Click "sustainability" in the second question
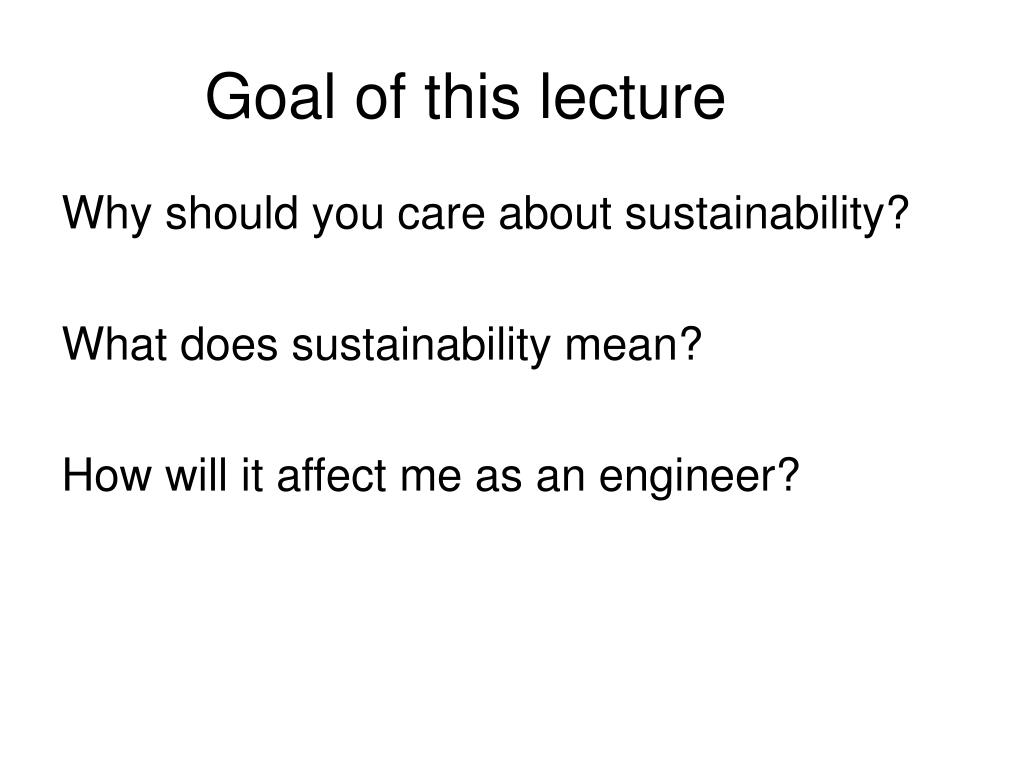 [421, 346]
